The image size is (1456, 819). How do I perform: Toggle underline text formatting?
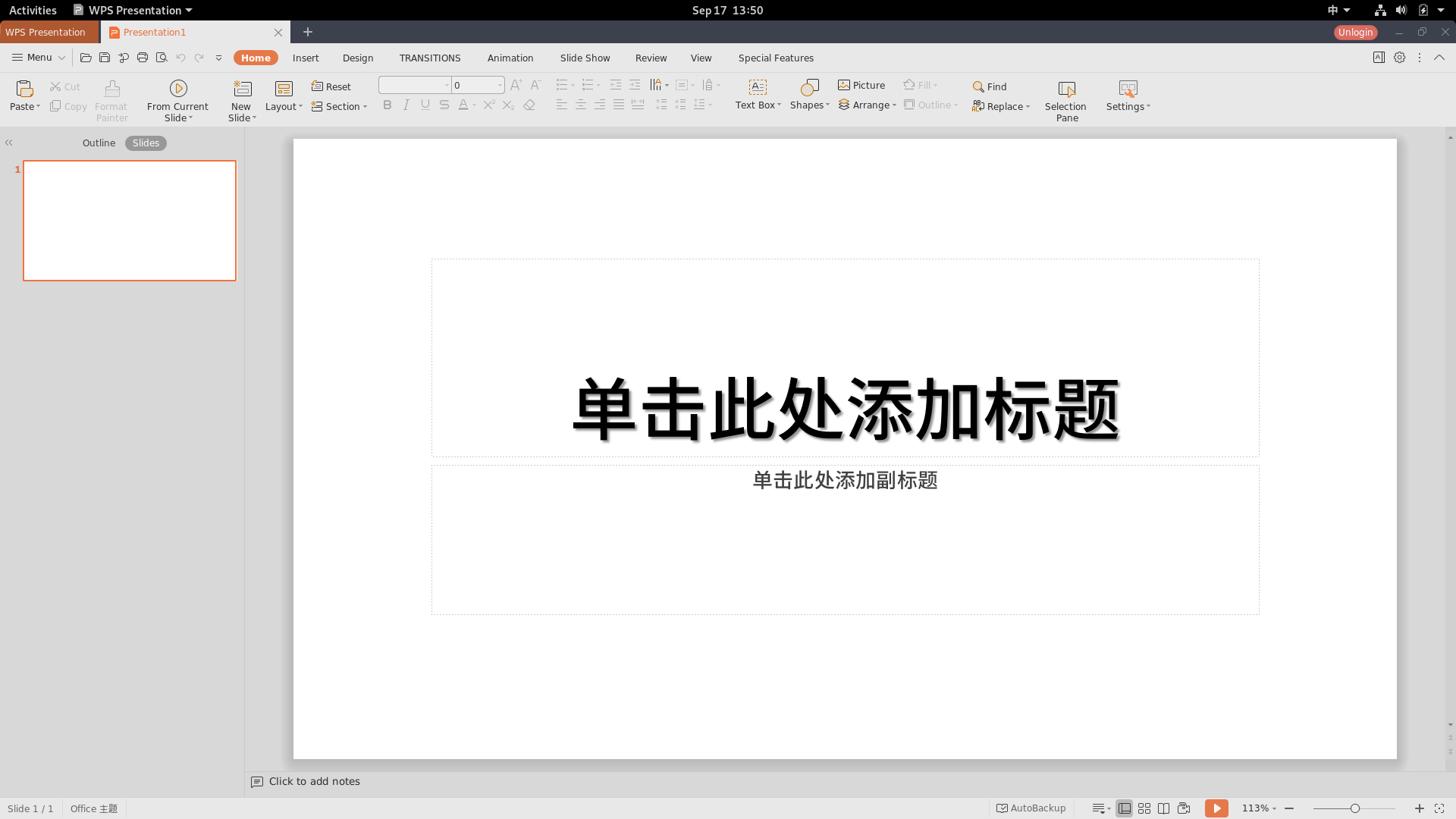(x=425, y=105)
